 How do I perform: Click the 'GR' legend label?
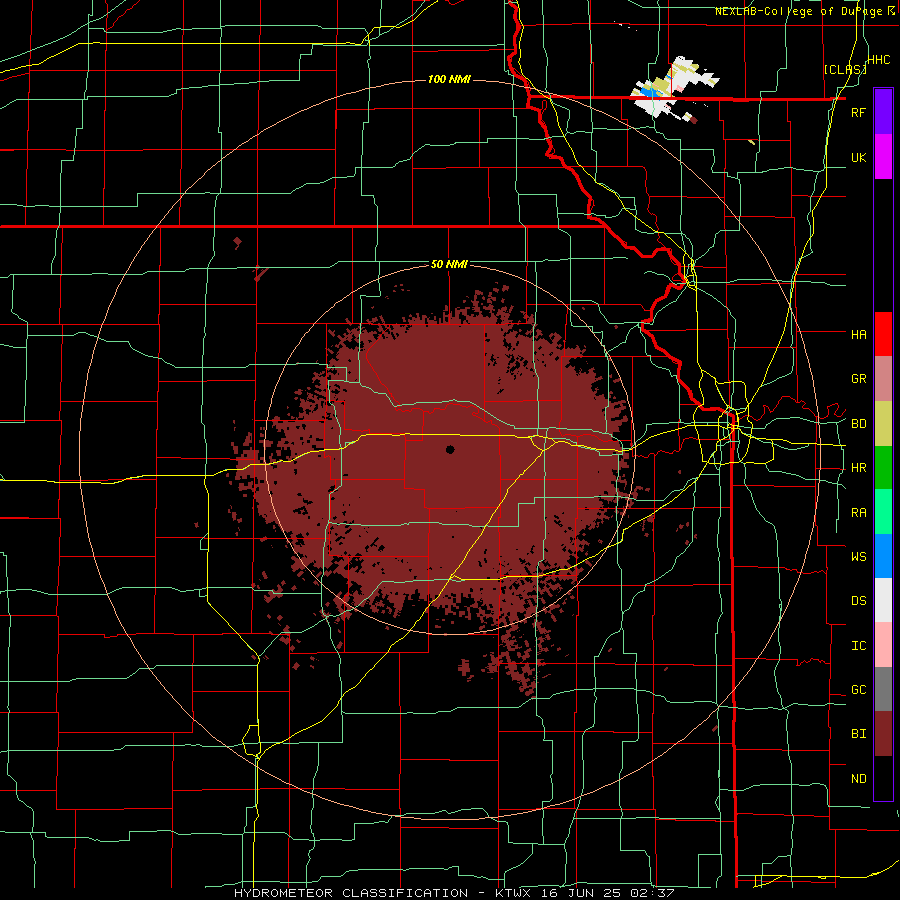[x=858, y=379]
